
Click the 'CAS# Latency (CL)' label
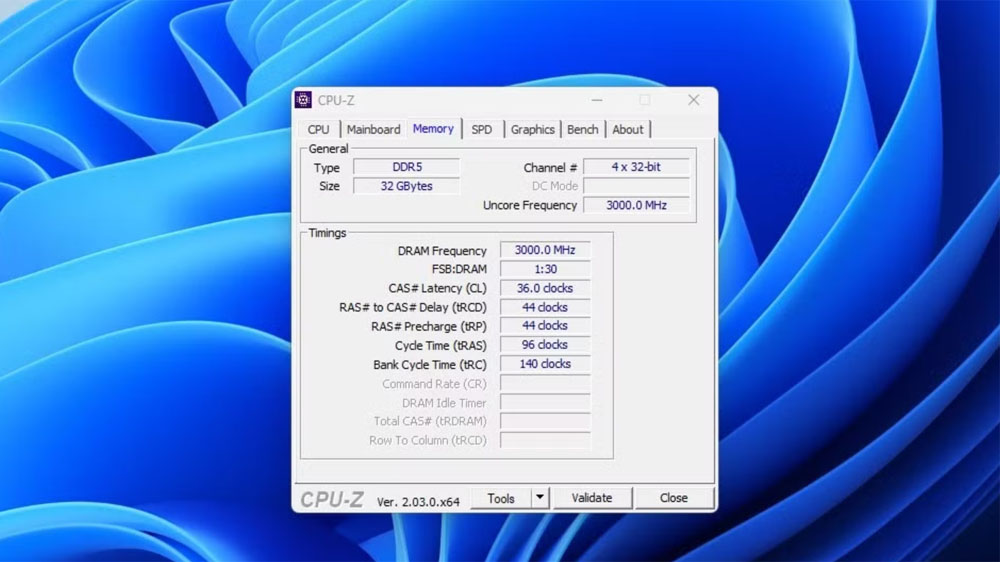point(438,288)
